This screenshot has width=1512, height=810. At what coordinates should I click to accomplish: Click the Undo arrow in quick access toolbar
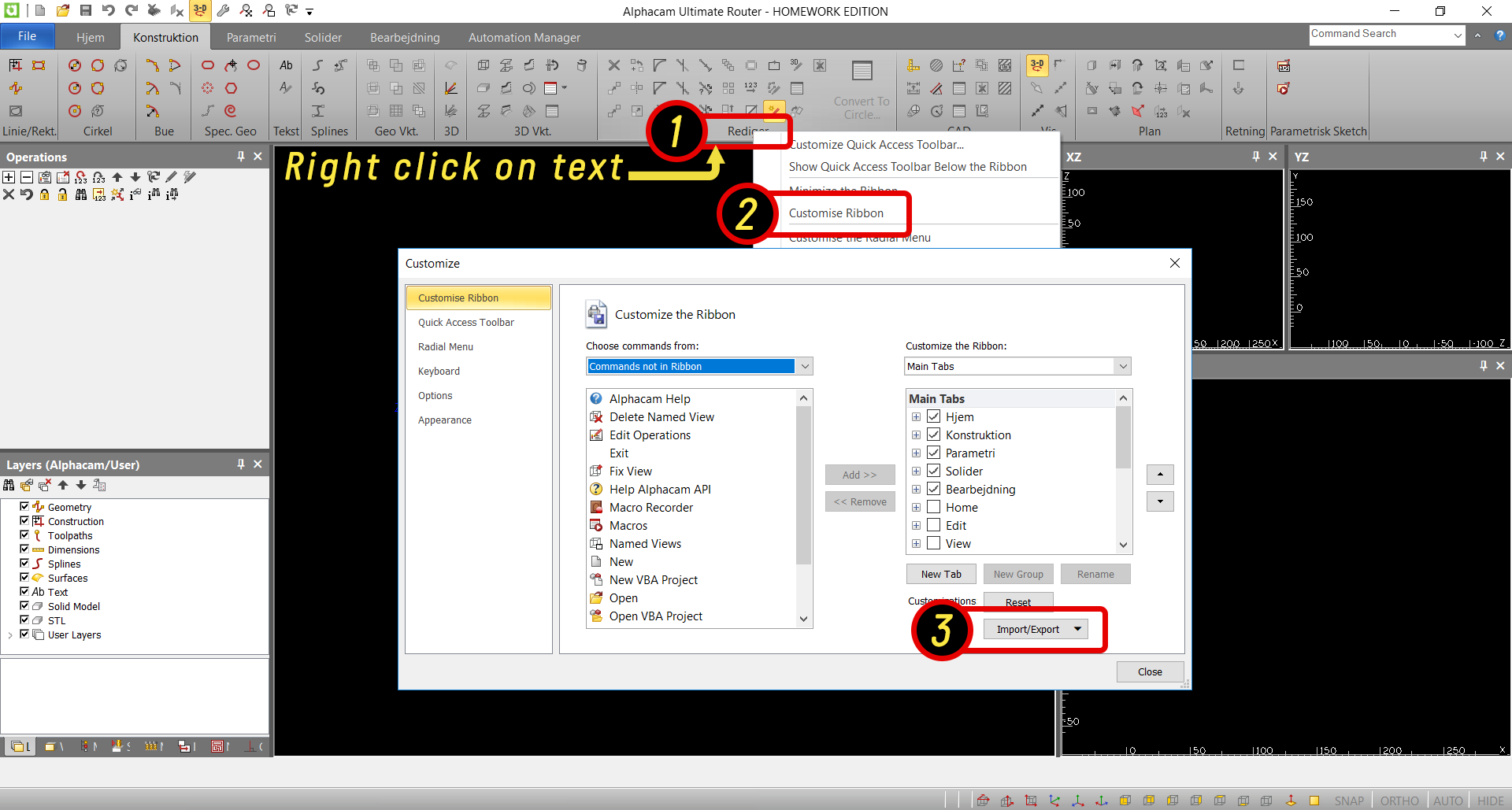coord(109,11)
